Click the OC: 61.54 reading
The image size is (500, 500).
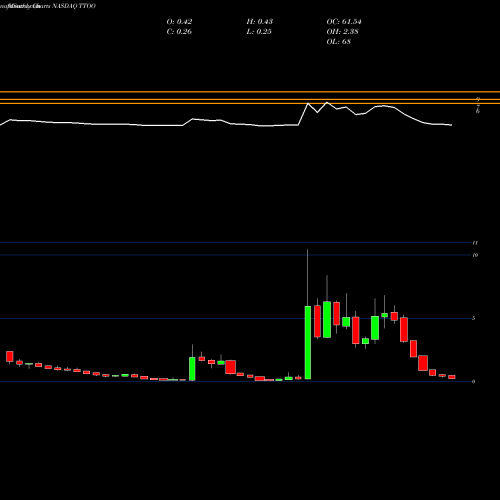(x=344, y=22)
